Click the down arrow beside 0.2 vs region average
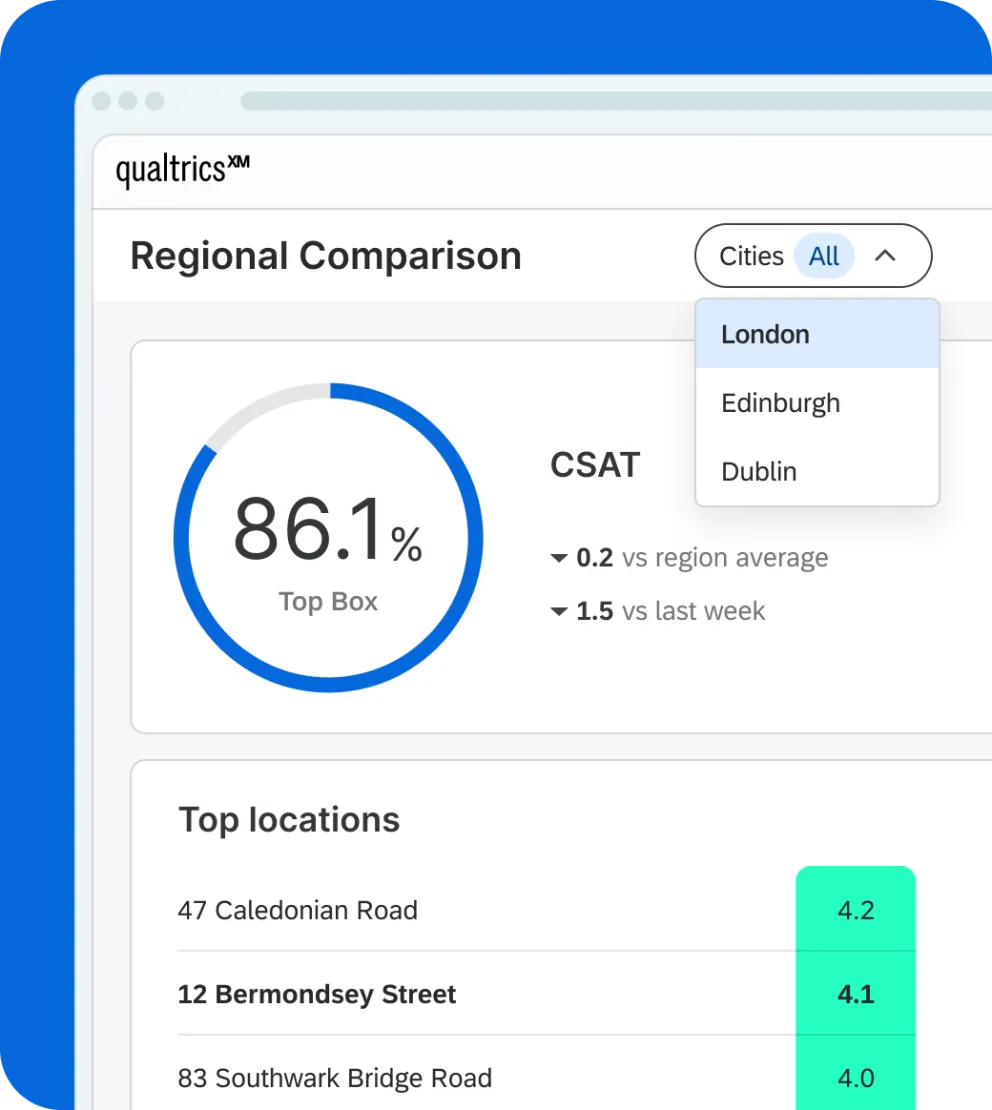This screenshot has height=1110, width=992. [559, 558]
